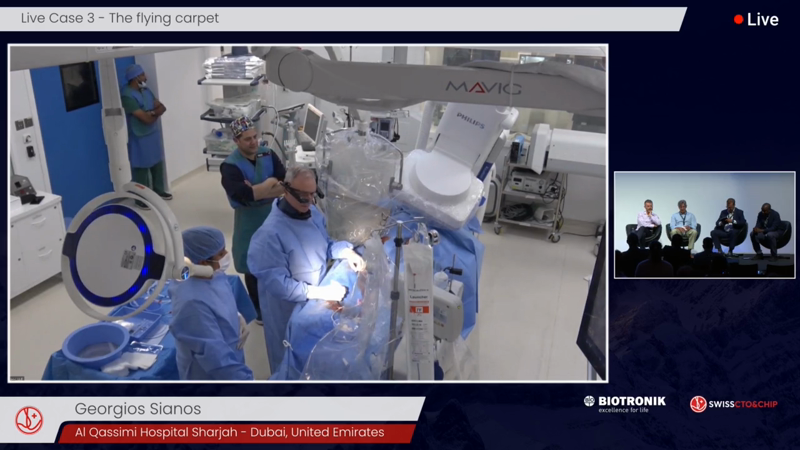Click the blue basin on the instrument table

click(94, 342)
